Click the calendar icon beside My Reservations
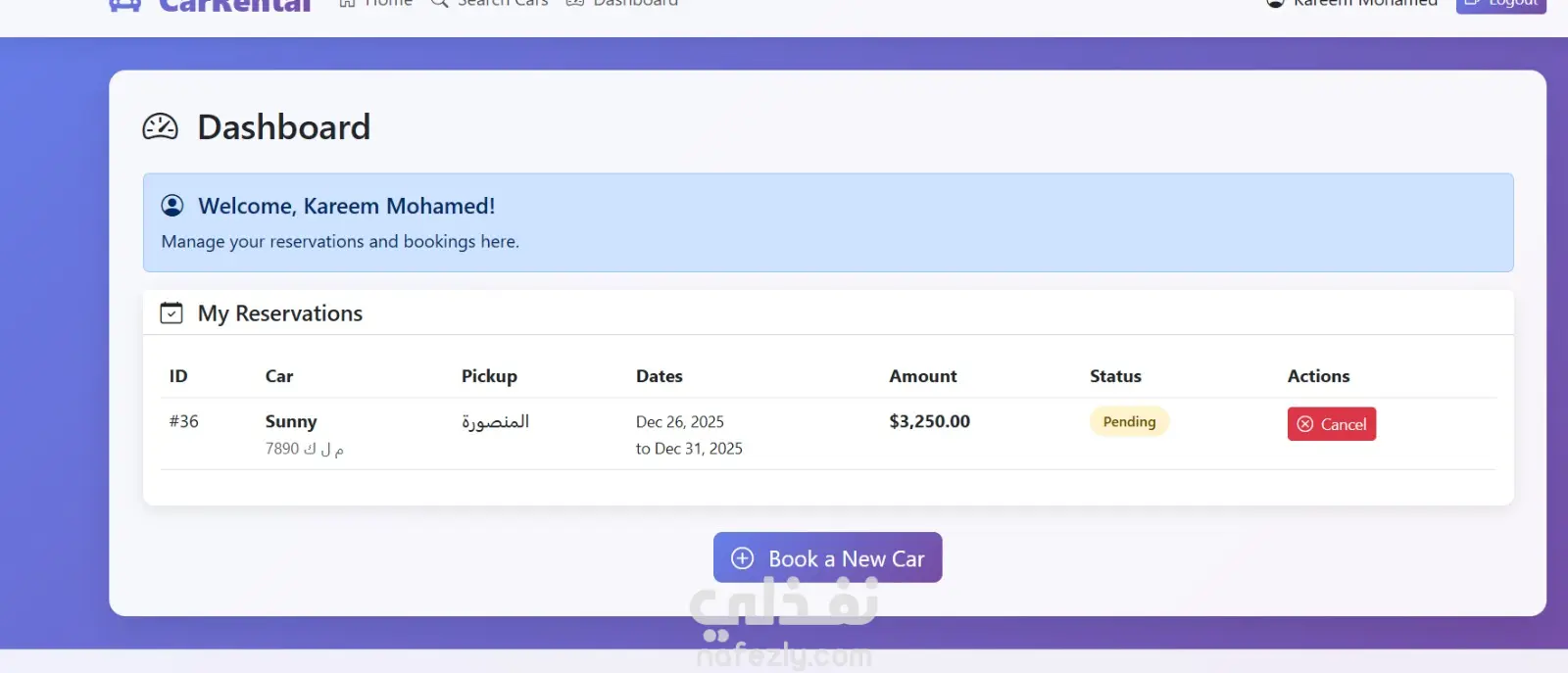Screen dimensions: 1568x673 tap(171, 313)
